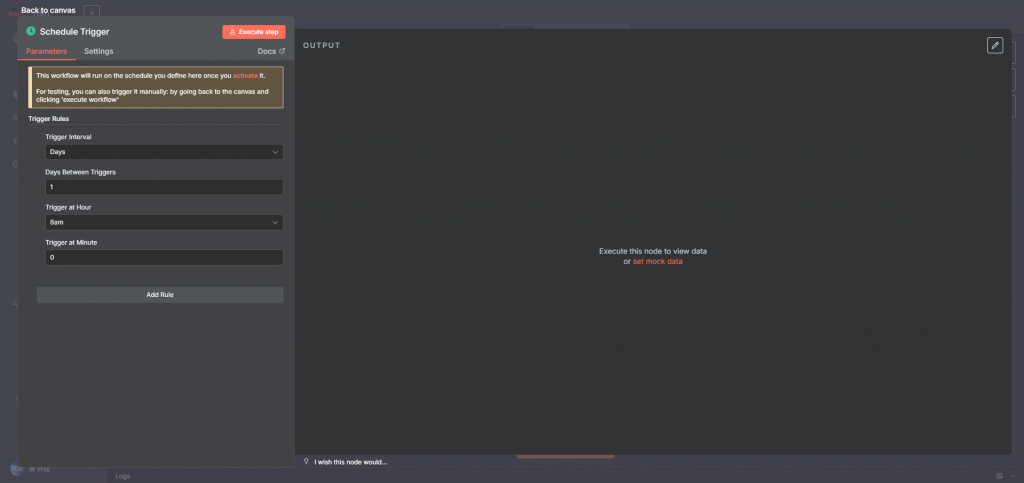Click the OUTPUT panel heading
1024x483 pixels.
(321, 46)
